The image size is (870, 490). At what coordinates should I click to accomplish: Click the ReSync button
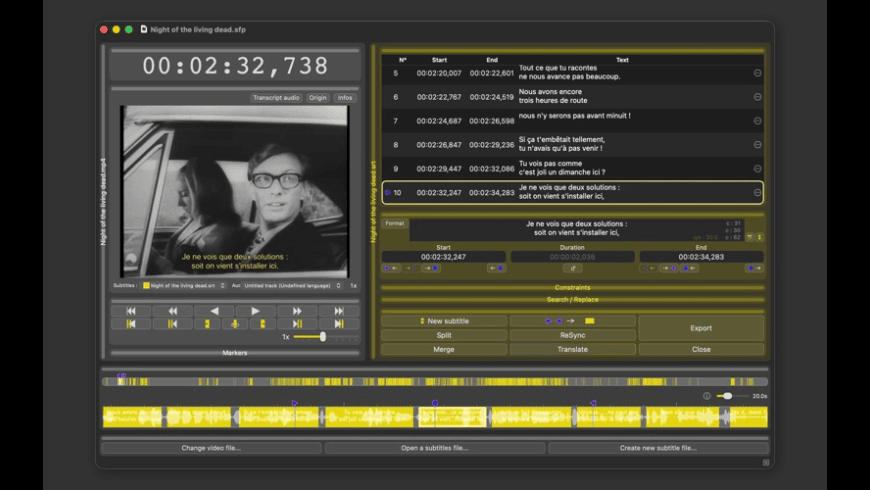[x=572, y=335]
